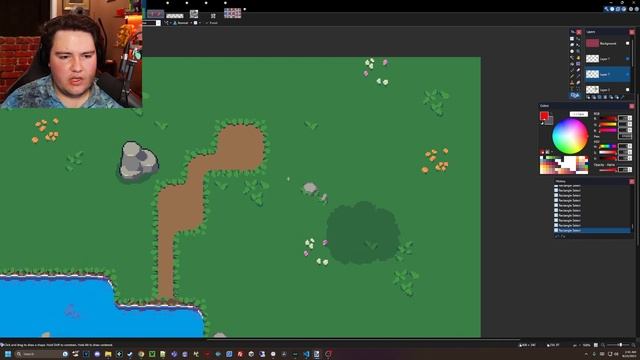Select the Color Picker tool
This screenshot has width=640, height=360.
click(578, 76)
